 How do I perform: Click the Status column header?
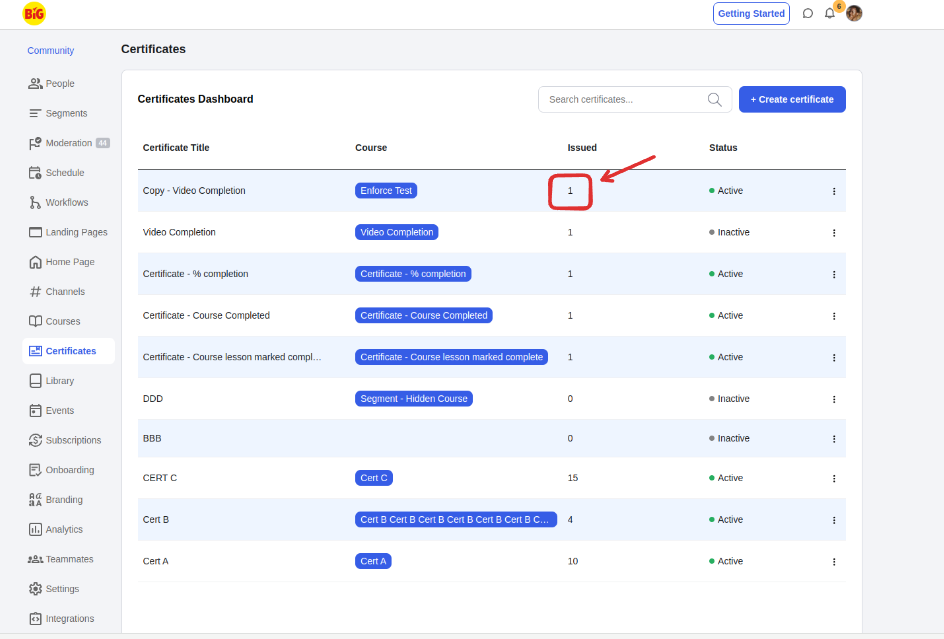723,148
